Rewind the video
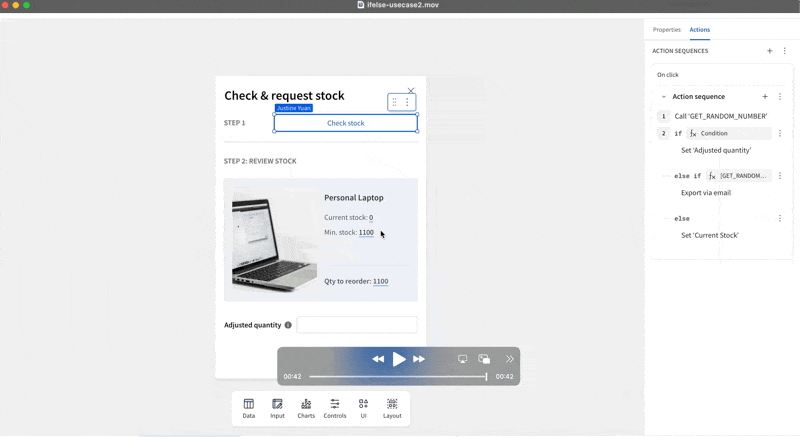The image size is (800, 437). tap(378, 359)
